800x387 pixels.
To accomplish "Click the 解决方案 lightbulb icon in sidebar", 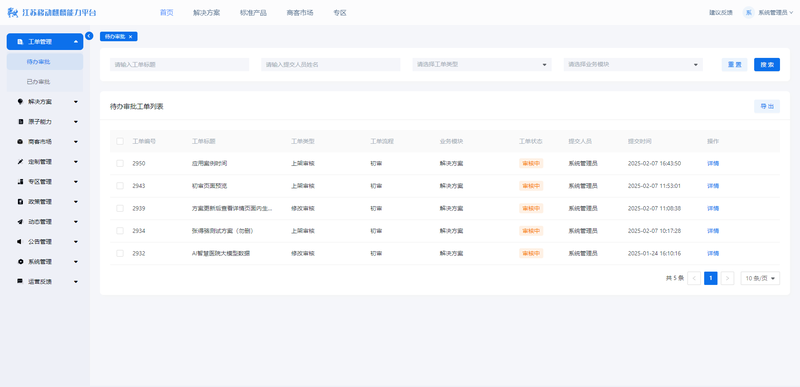I will tap(20, 101).
